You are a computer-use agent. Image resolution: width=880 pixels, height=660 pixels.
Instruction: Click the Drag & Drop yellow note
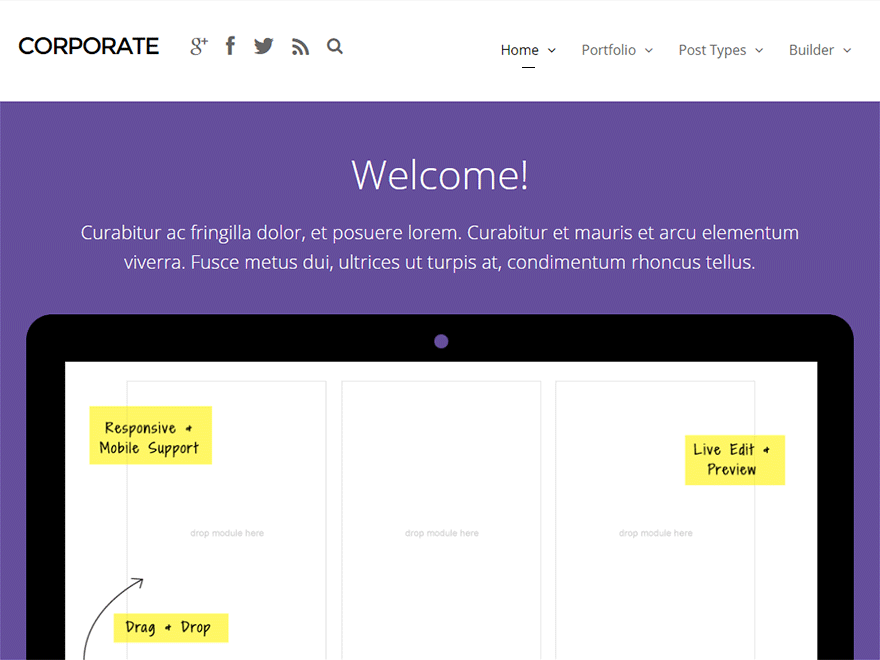pos(170,628)
